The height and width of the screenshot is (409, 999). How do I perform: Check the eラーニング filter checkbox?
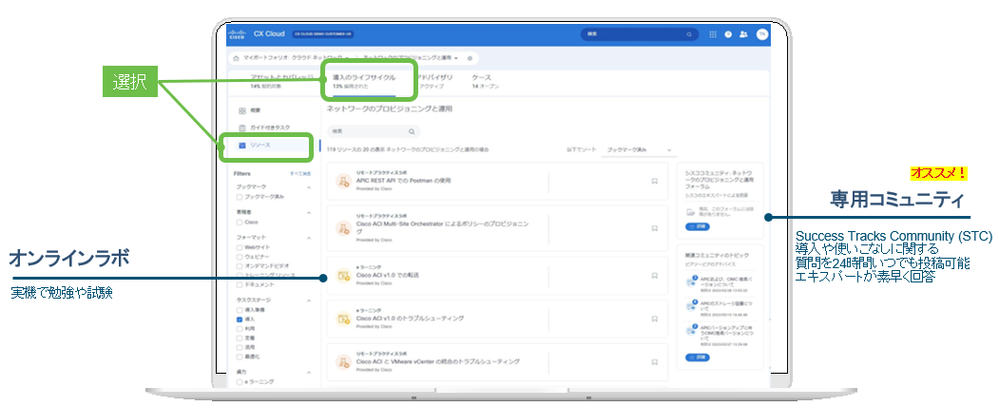[239, 381]
